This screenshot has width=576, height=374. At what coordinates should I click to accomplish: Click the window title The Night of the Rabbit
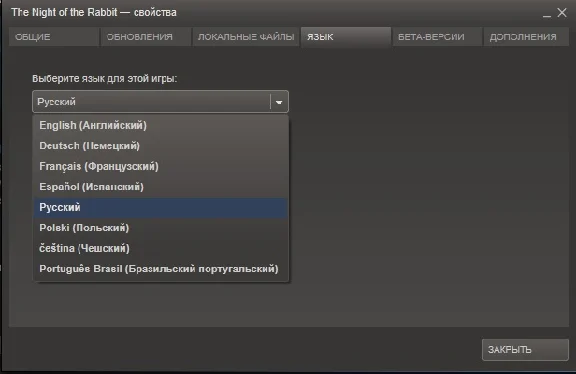[64, 12]
